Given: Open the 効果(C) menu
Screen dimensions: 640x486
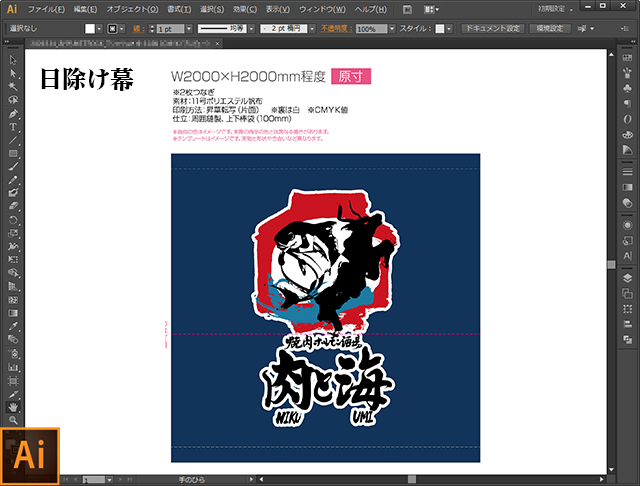Looking at the screenshot, I should (245, 9).
